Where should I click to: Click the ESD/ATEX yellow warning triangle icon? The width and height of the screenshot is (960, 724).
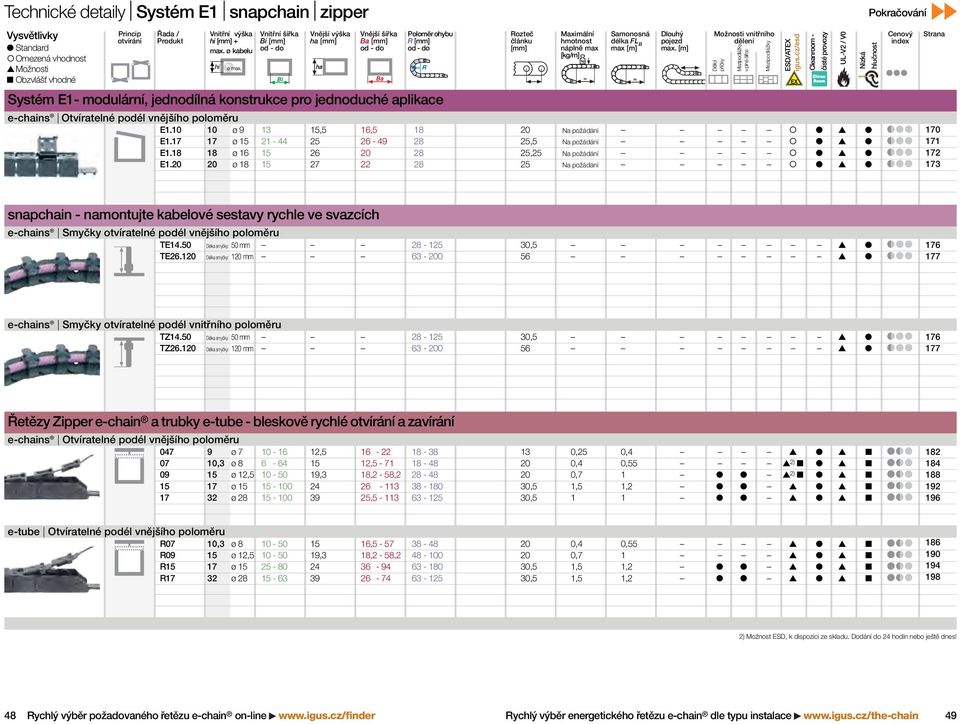(794, 78)
